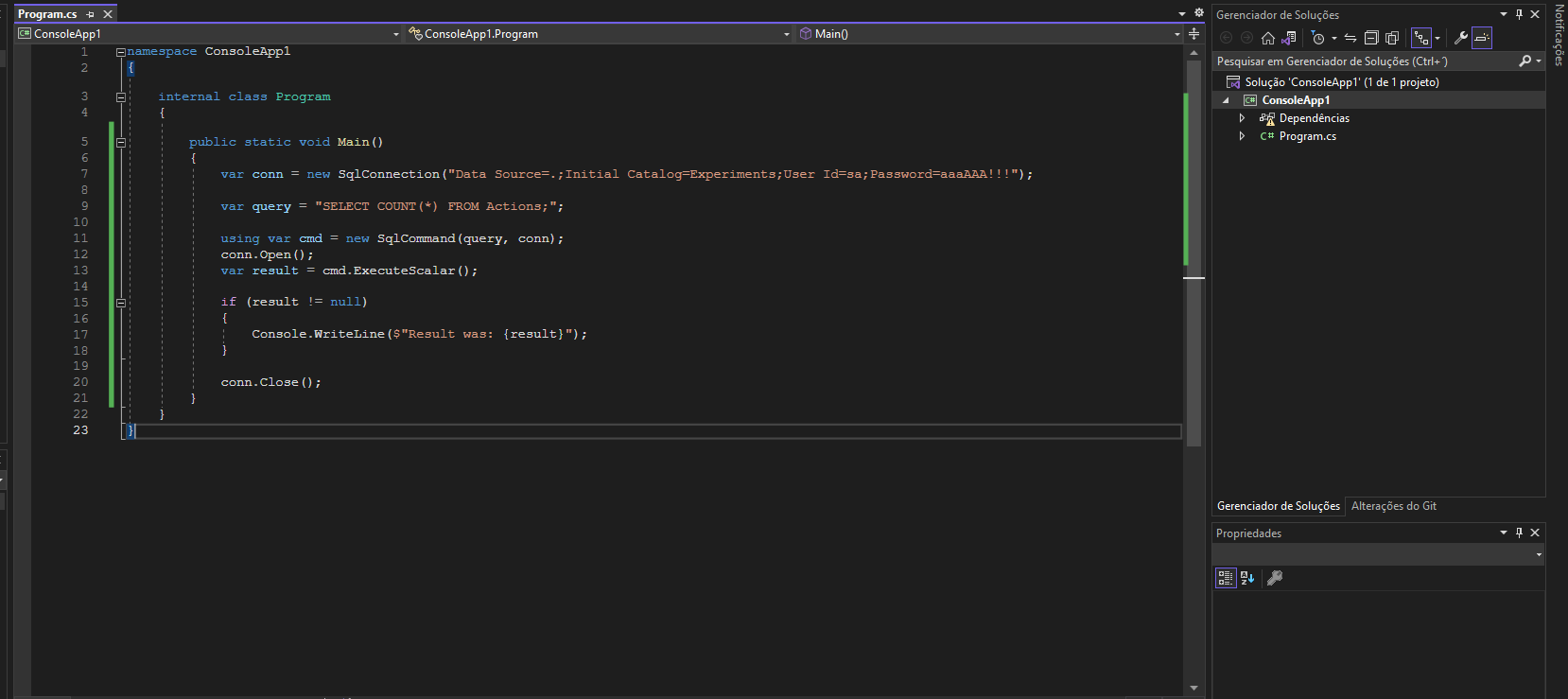Image resolution: width=1568 pixels, height=699 pixels.
Task: Collapse the namespace ConsoleApp1 block
Action: point(121,52)
